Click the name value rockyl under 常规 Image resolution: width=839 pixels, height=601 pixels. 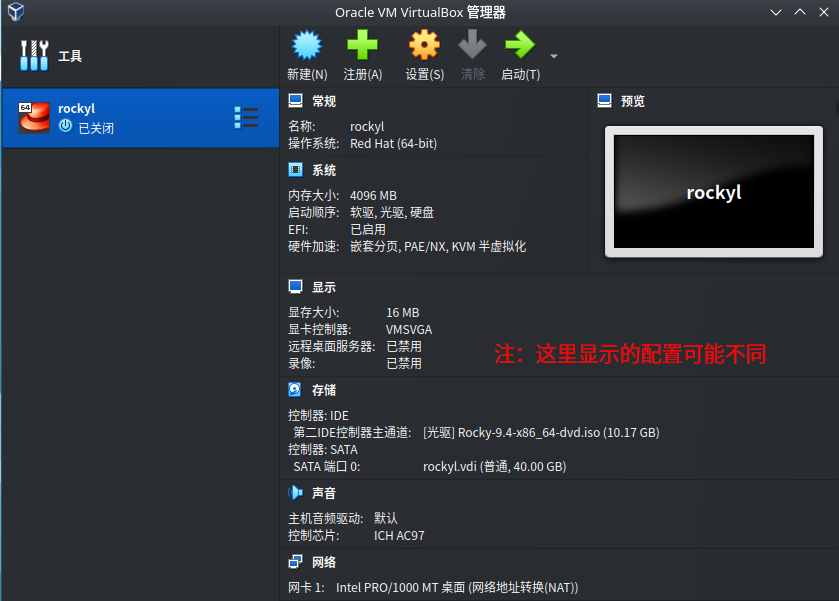[367, 127]
